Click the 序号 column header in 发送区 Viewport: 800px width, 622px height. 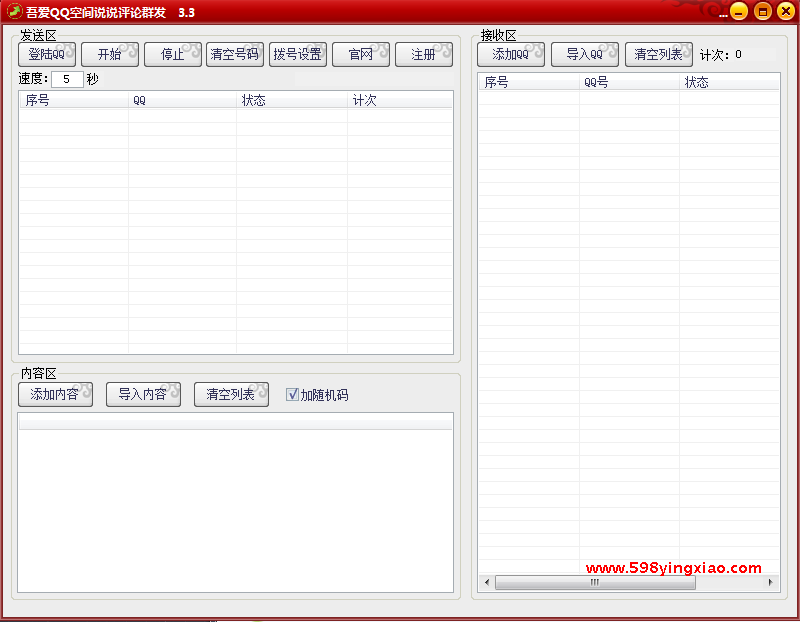click(x=74, y=100)
